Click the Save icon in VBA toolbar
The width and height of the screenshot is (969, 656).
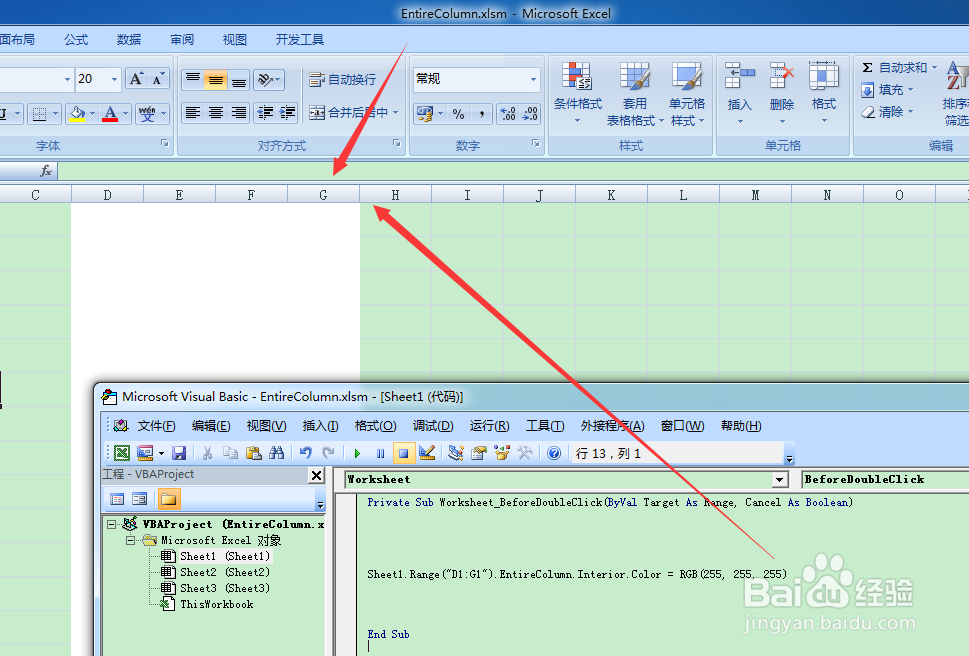(179, 453)
